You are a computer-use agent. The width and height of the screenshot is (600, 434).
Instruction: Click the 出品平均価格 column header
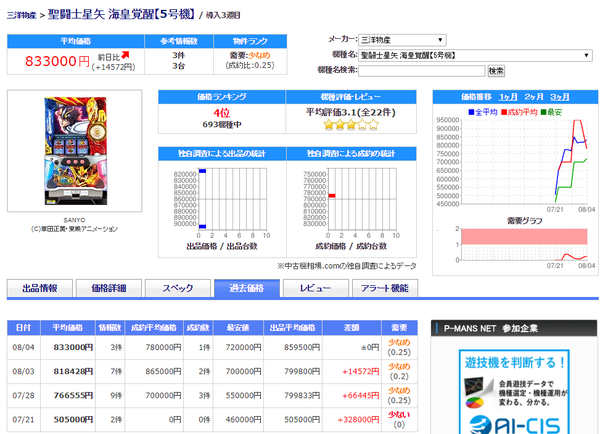pyautogui.click(x=293, y=328)
